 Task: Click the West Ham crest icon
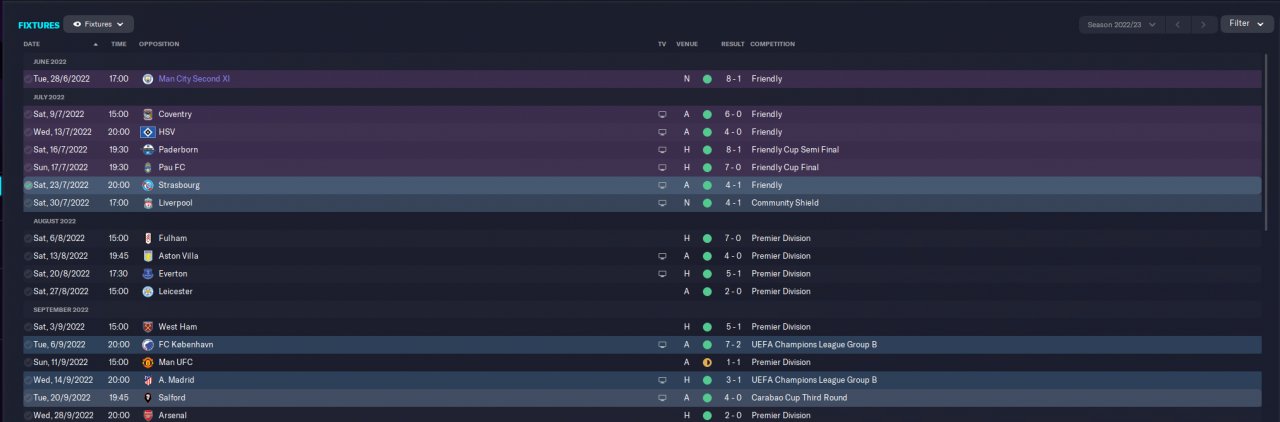pyautogui.click(x=148, y=327)
